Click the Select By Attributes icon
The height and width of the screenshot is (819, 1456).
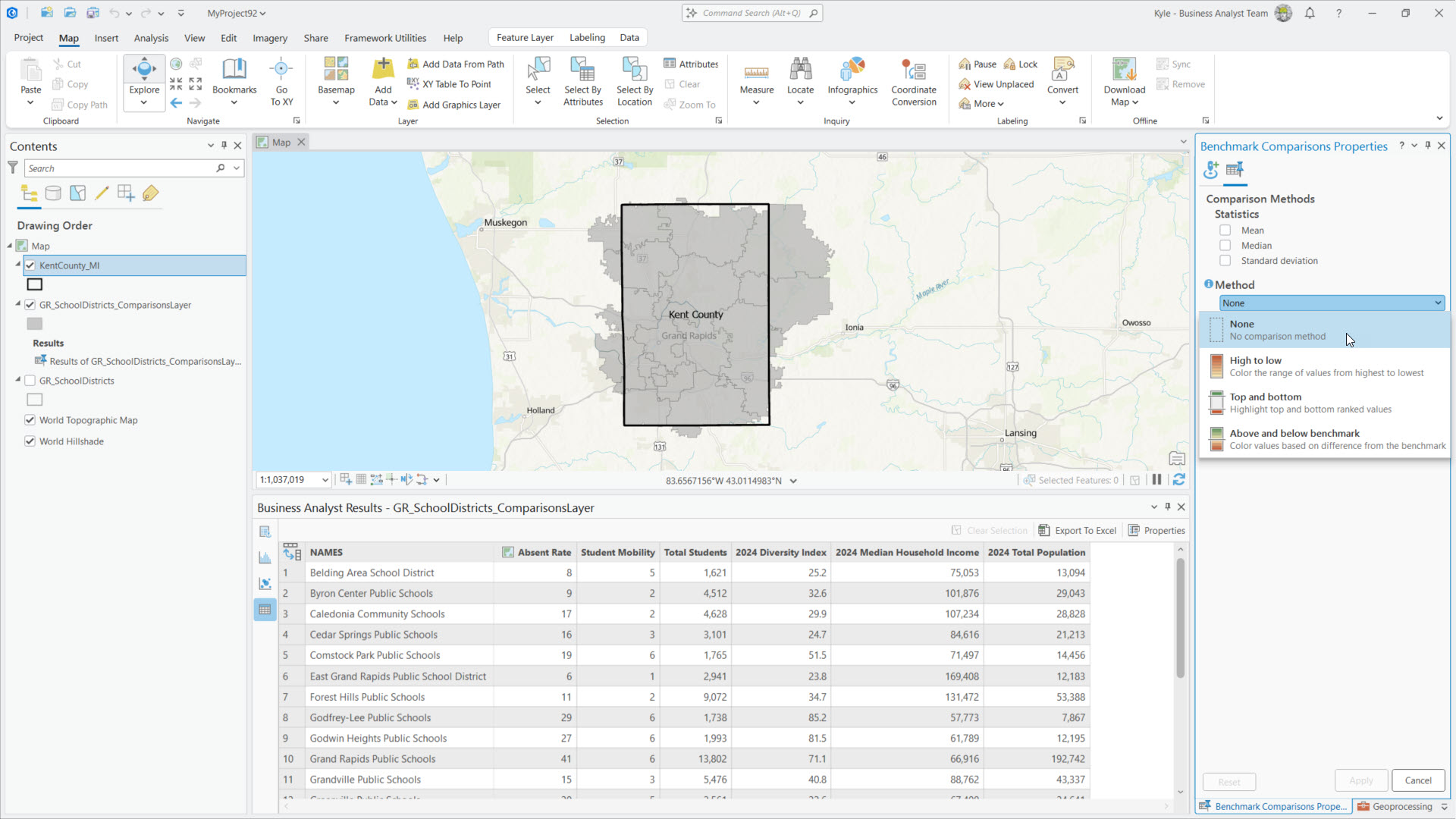[582, 73]
